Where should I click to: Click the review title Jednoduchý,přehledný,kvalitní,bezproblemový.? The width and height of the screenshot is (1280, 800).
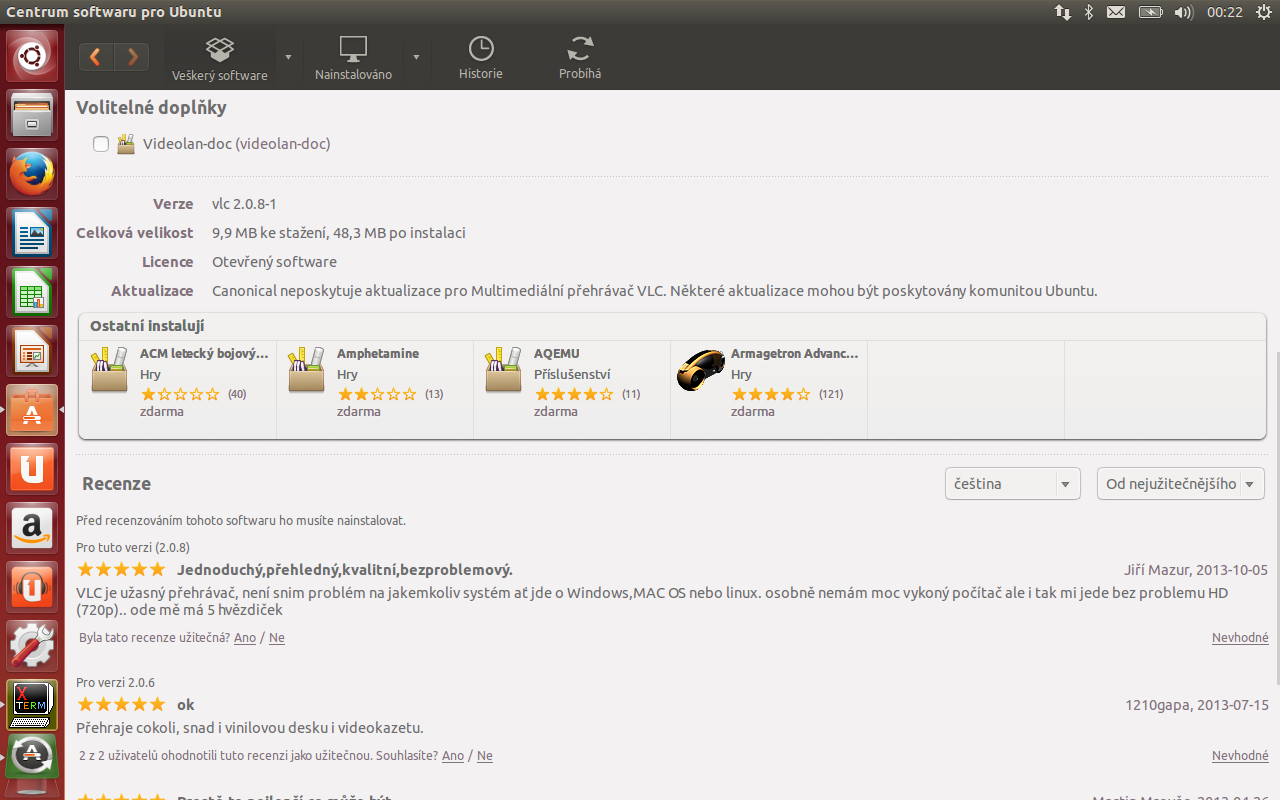[345, 570]
